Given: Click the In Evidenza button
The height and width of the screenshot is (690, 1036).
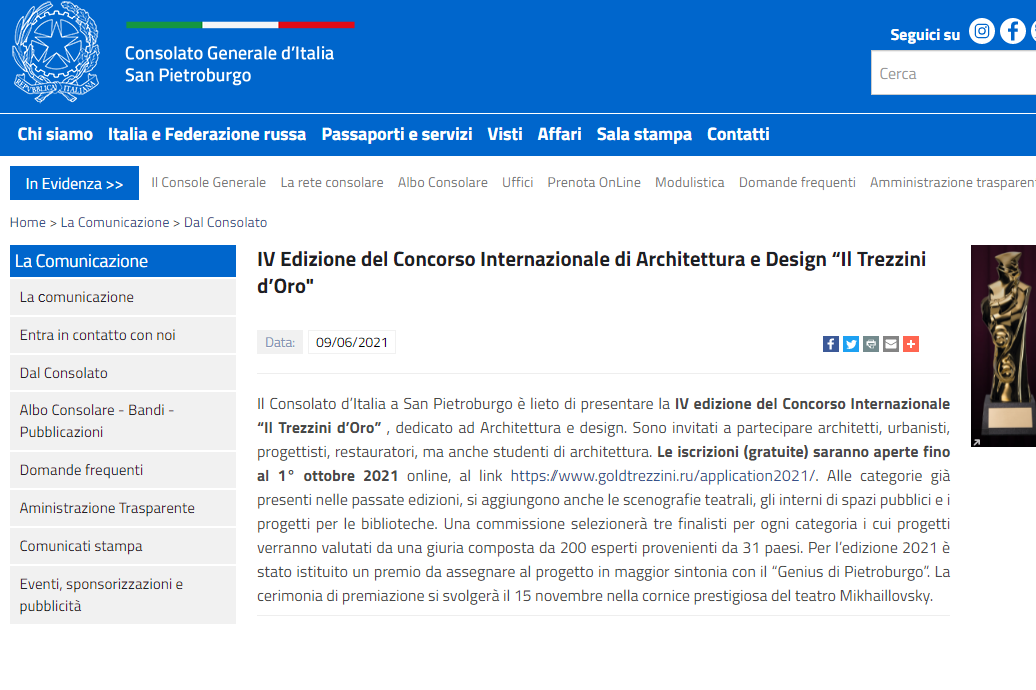Looking at the screenshot, I should point(74,183).
